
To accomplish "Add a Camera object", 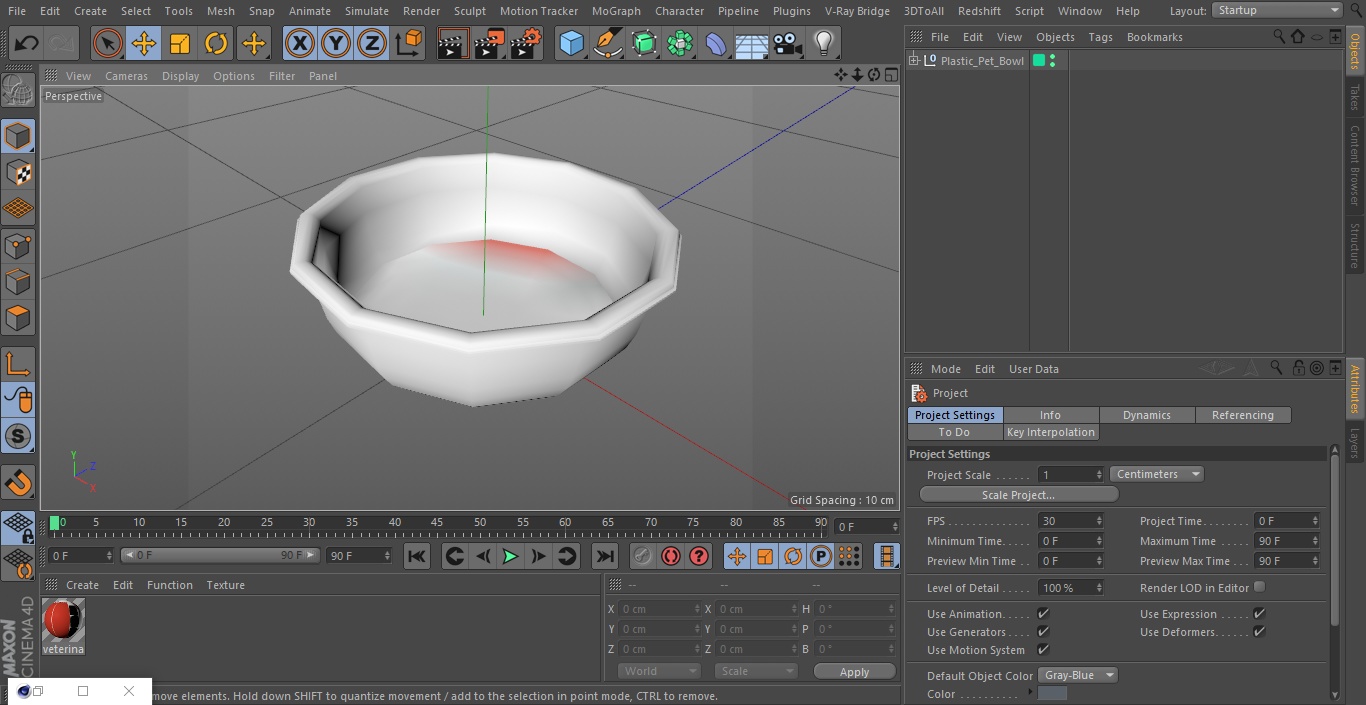I will [x=788, y=43].
